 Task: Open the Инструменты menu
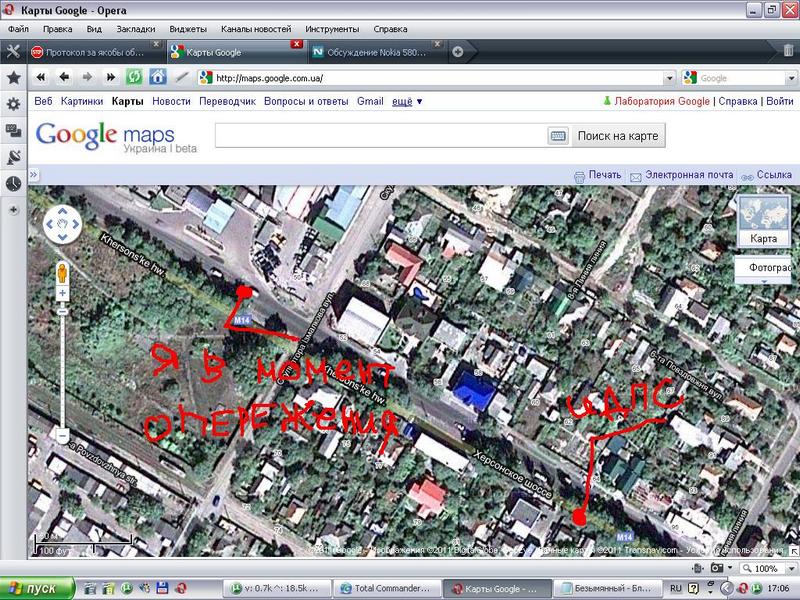pos(332,29)
